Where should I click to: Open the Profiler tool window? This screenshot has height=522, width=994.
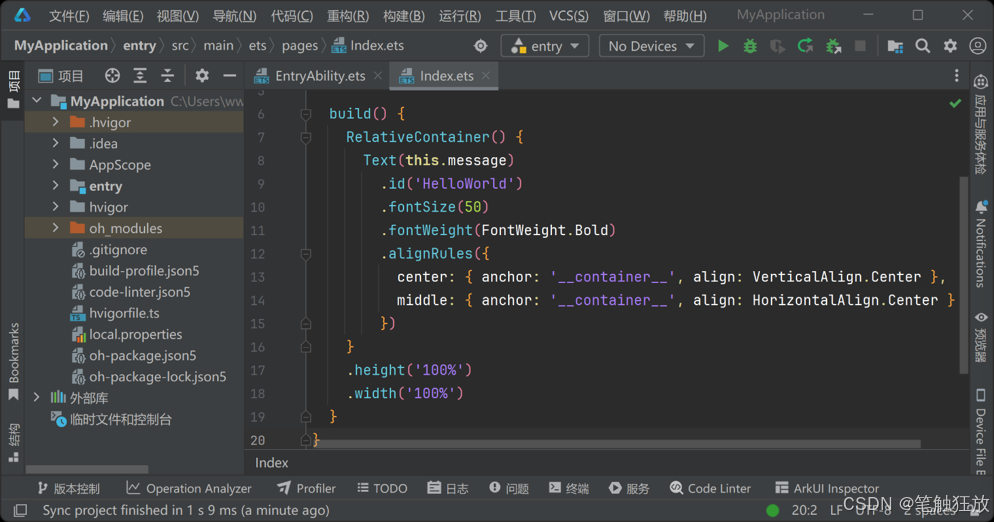[306, 488]
